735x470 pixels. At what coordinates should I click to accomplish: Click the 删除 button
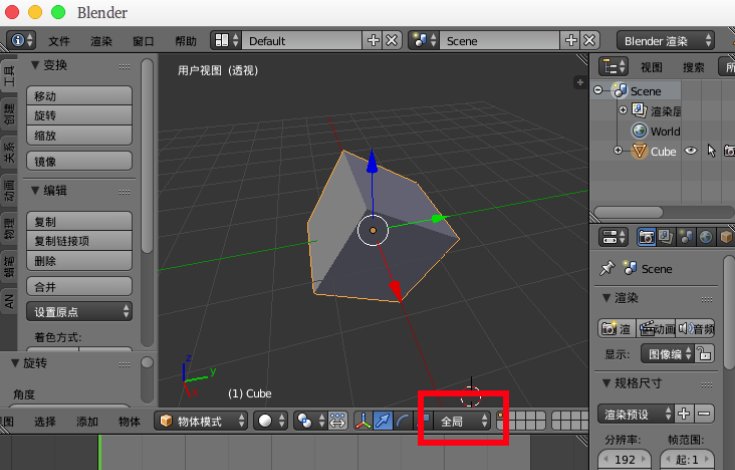pyautogui.click(x=79, y=261)
